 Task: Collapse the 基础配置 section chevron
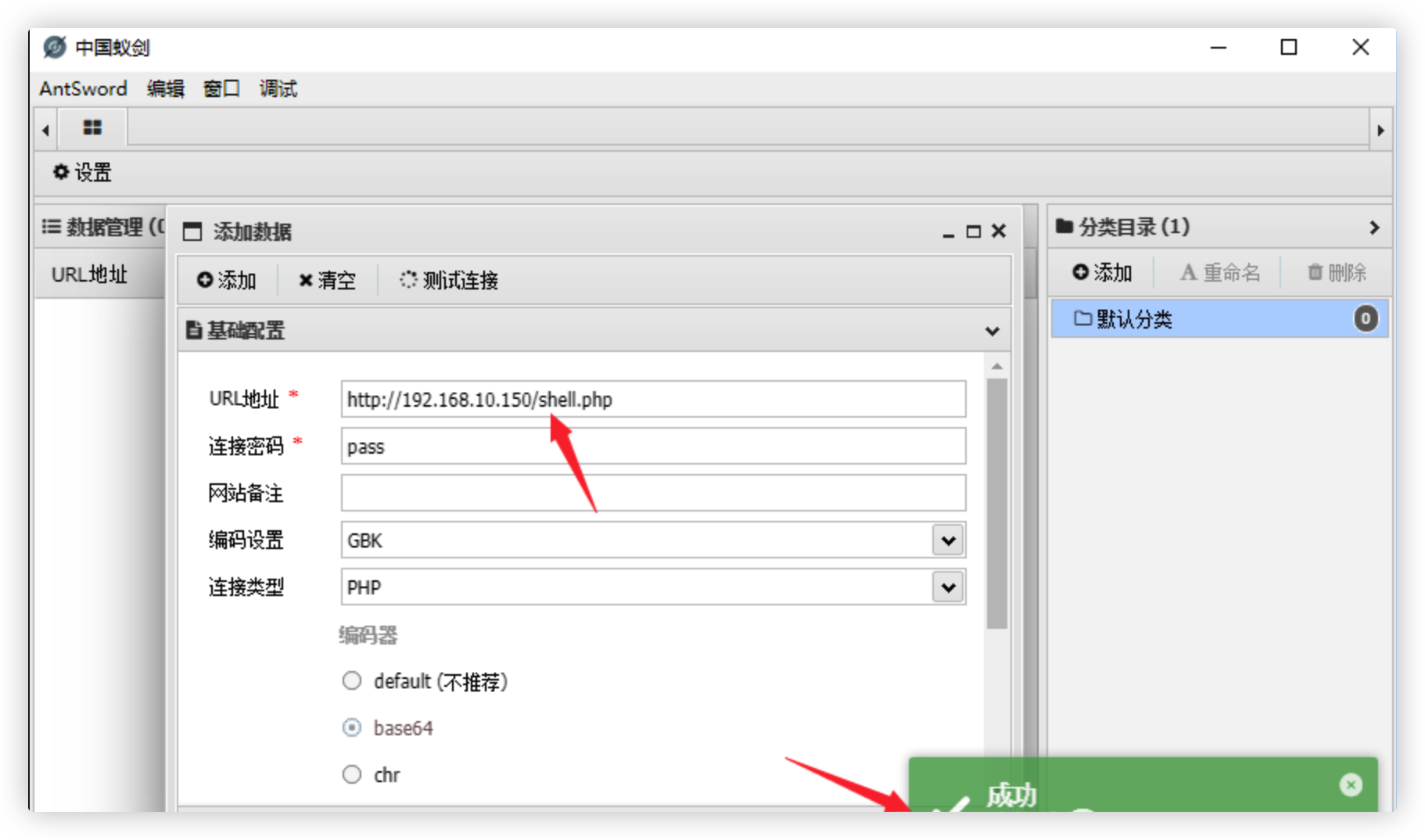click(x=992, y=331)
